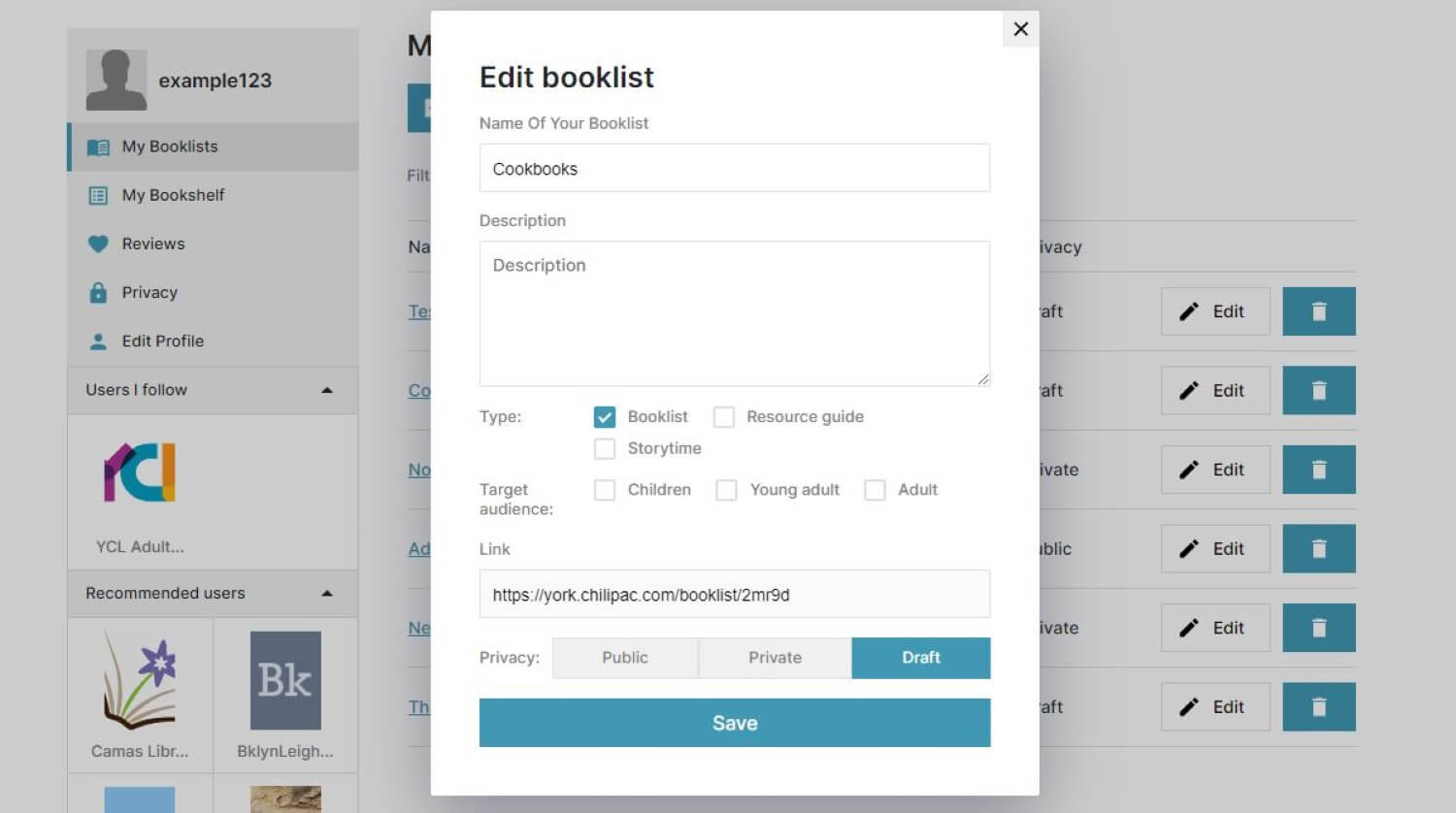The height and width of the screenshot is (813, 1456).
Task: Click inside the Description text area
Action: [x=735, y=313]
